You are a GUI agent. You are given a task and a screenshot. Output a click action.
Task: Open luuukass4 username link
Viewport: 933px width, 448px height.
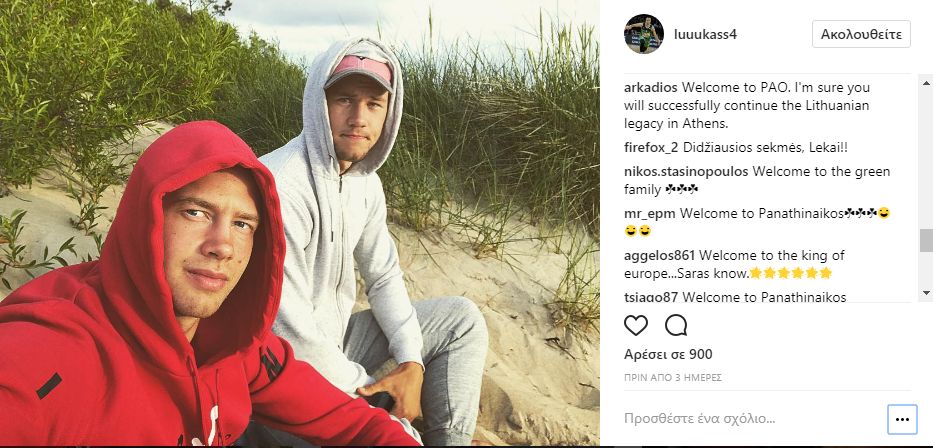705,35
